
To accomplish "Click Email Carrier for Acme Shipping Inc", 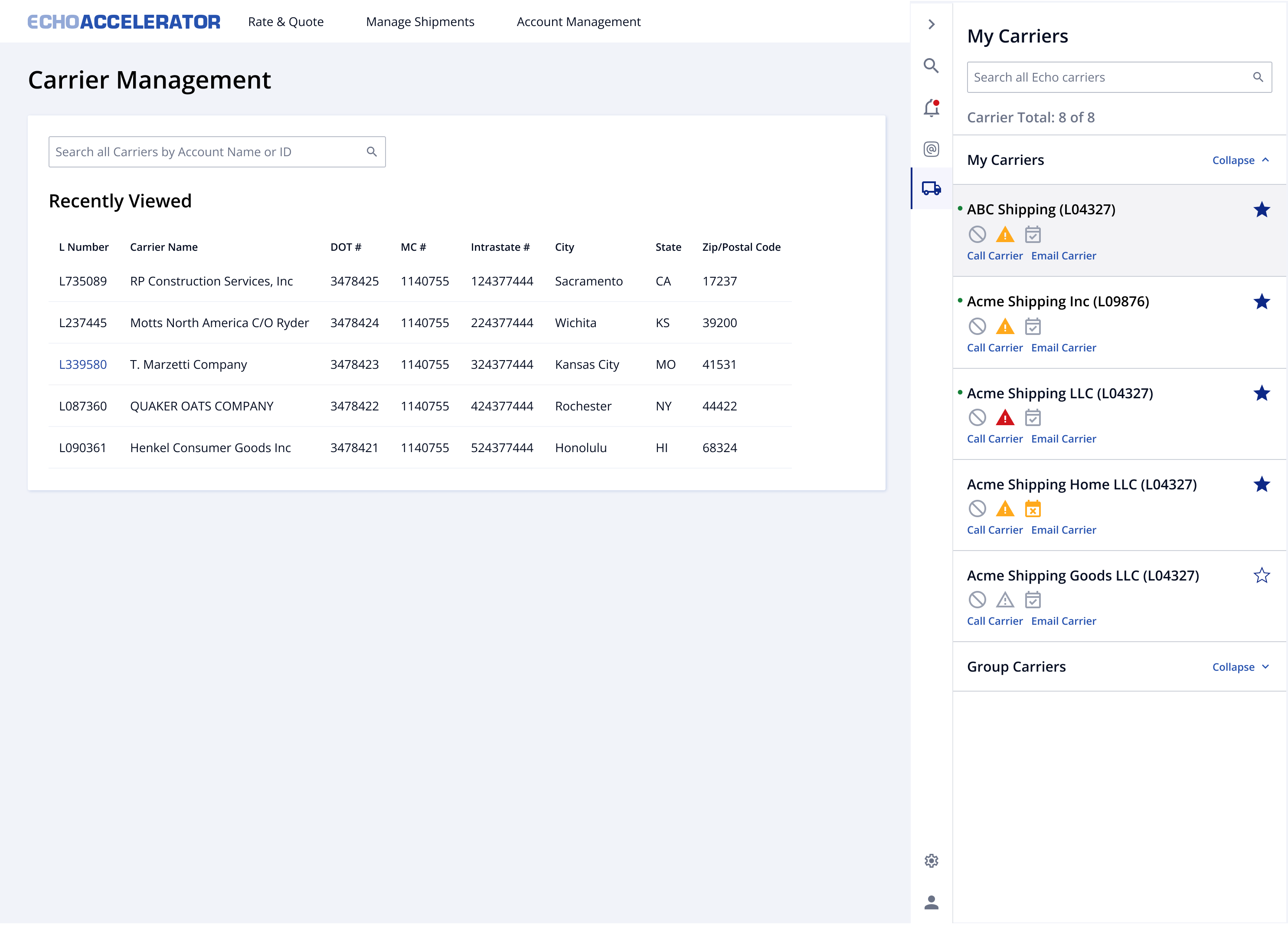I will [1063, 348].
